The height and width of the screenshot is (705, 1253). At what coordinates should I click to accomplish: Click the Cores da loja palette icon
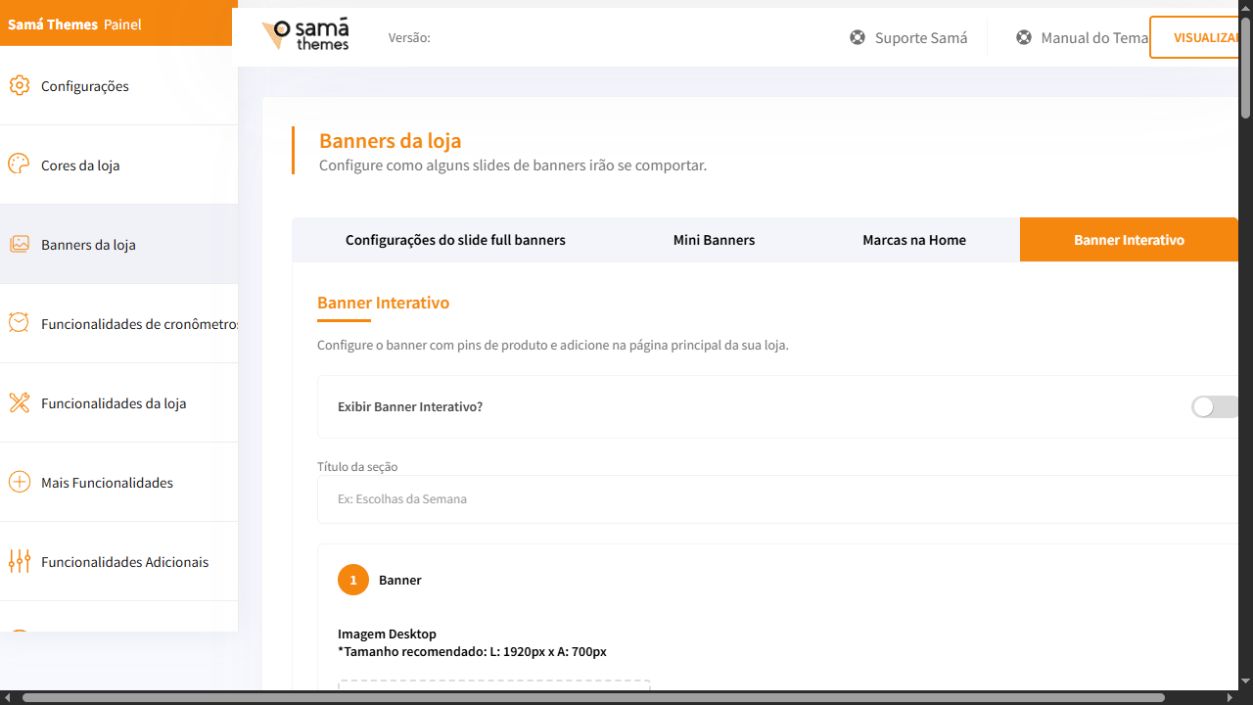click(x=19, y=165)
